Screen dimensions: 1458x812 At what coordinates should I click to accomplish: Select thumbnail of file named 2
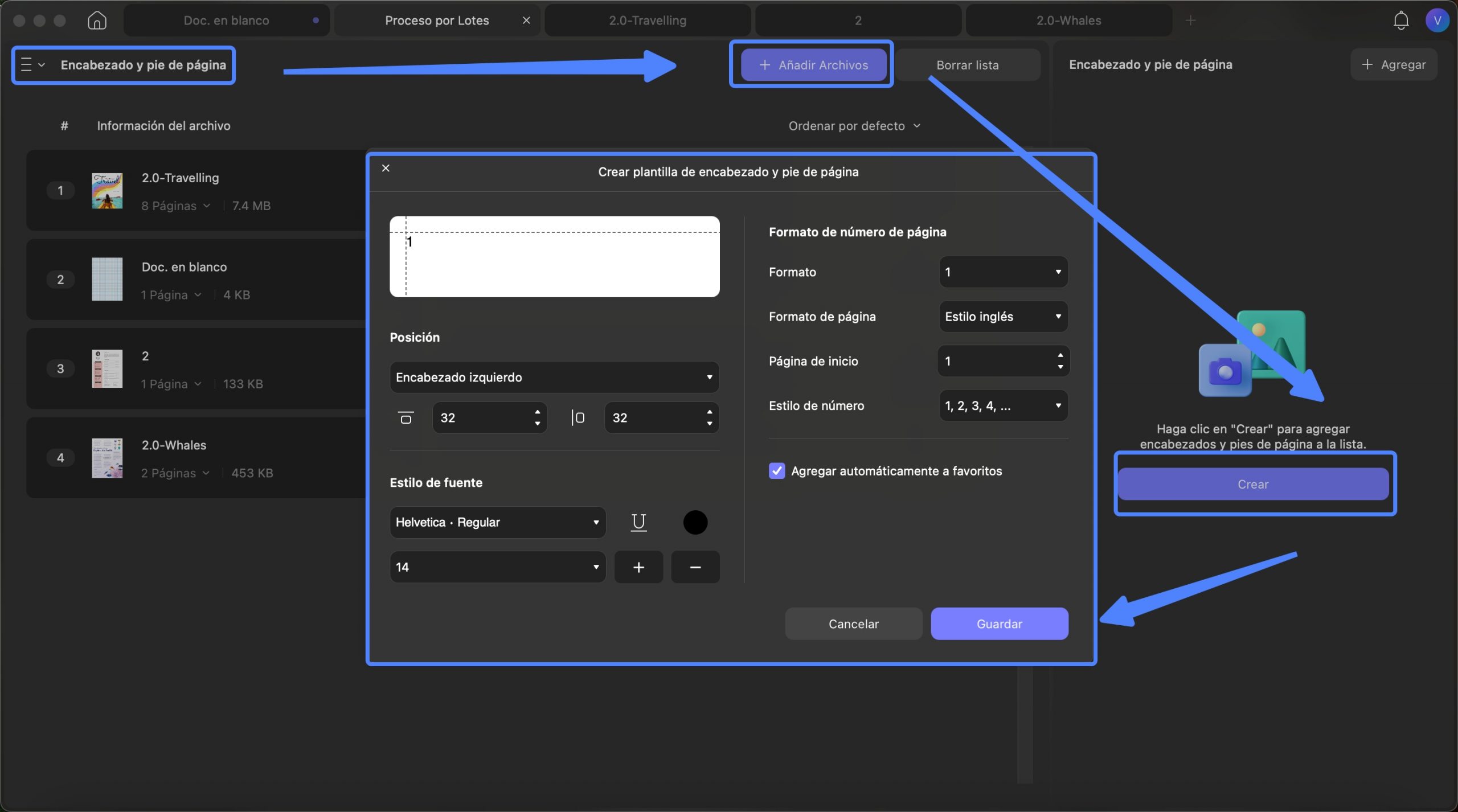107,368
